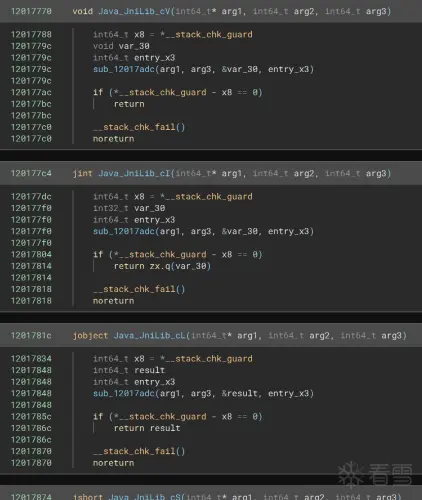The image size is (422, 500).
Task: Select result in the 'int64_t result' declaration
Action: (150, 370)
